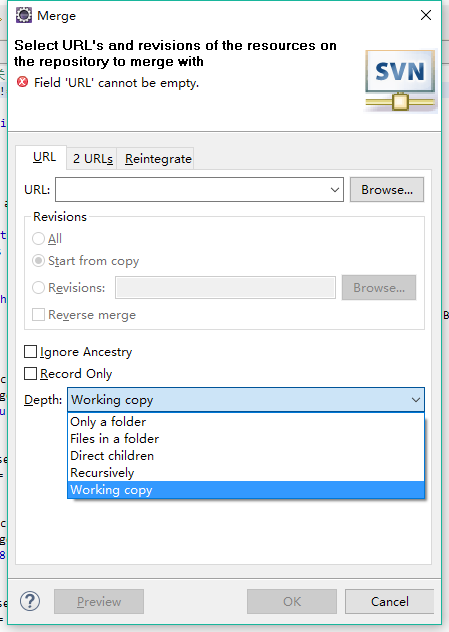Viewport: 449px width, 632px height.
Task: Open the Reintegrate tab
Action: 158,159
